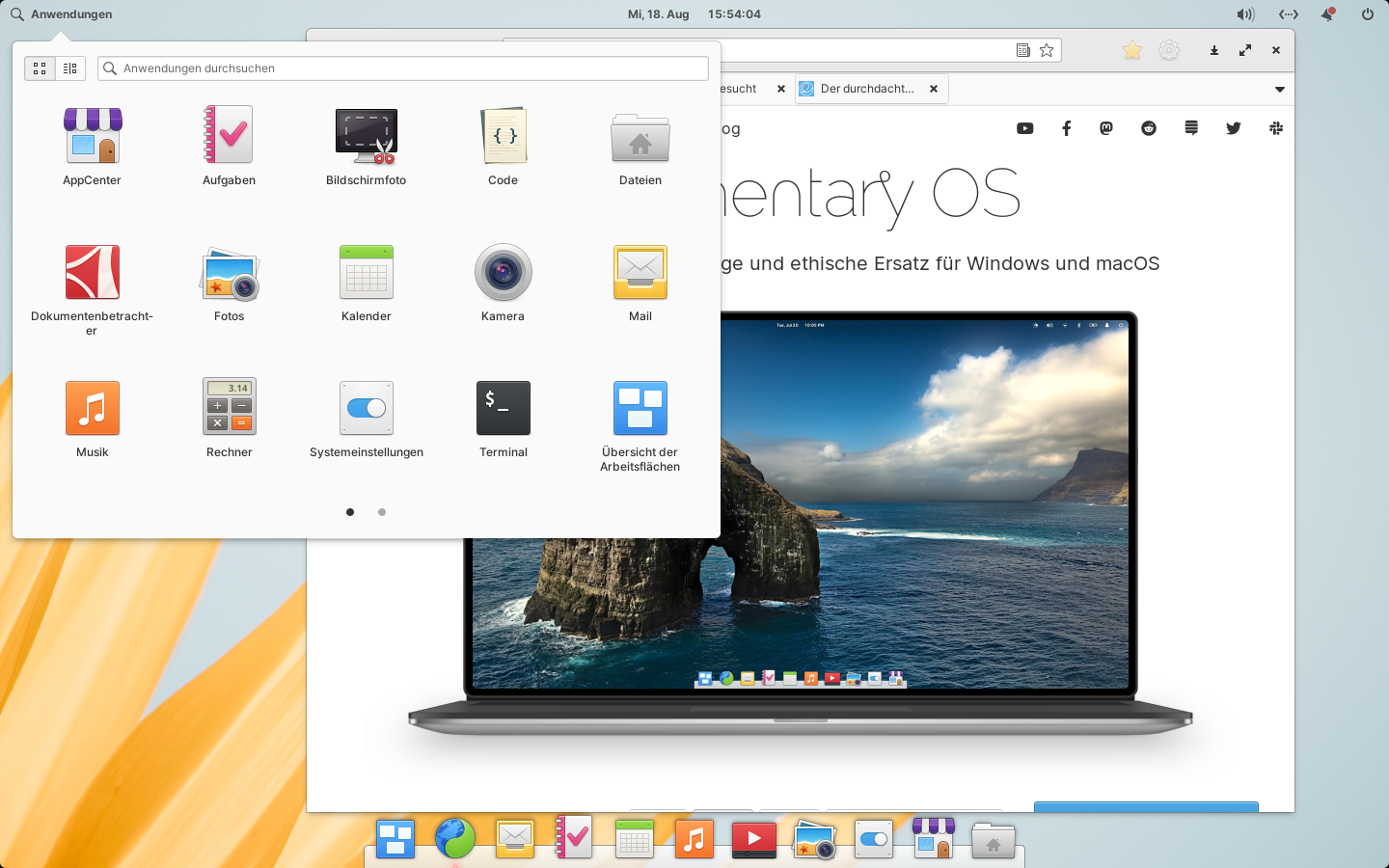Open Files from the dock
This screenshot has width=1389, height=868.
[x=994, y=839]
